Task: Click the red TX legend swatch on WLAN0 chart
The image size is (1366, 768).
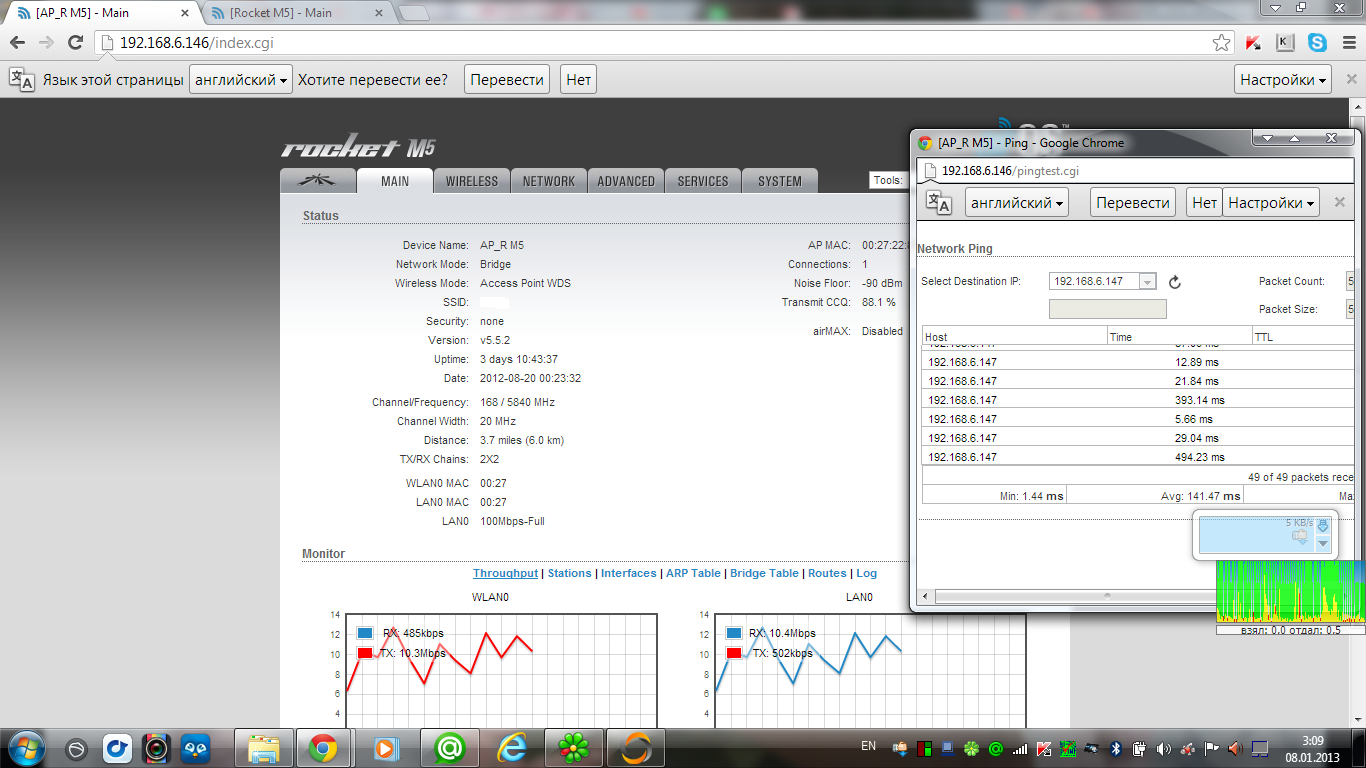Action: 365,653
